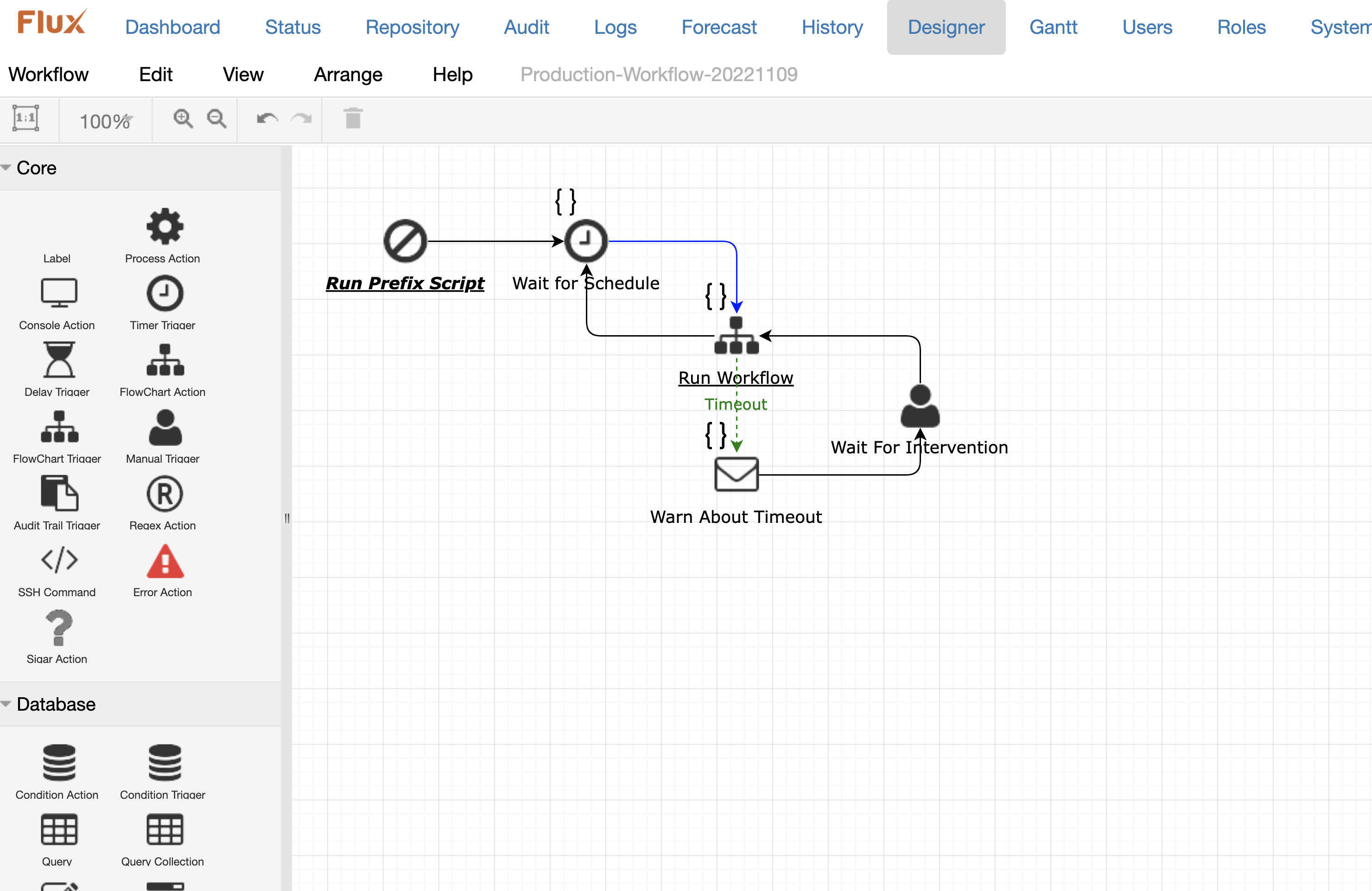Open the Workflow menu
This screenshot has width=1372, height=891.
tap(48, 74)
